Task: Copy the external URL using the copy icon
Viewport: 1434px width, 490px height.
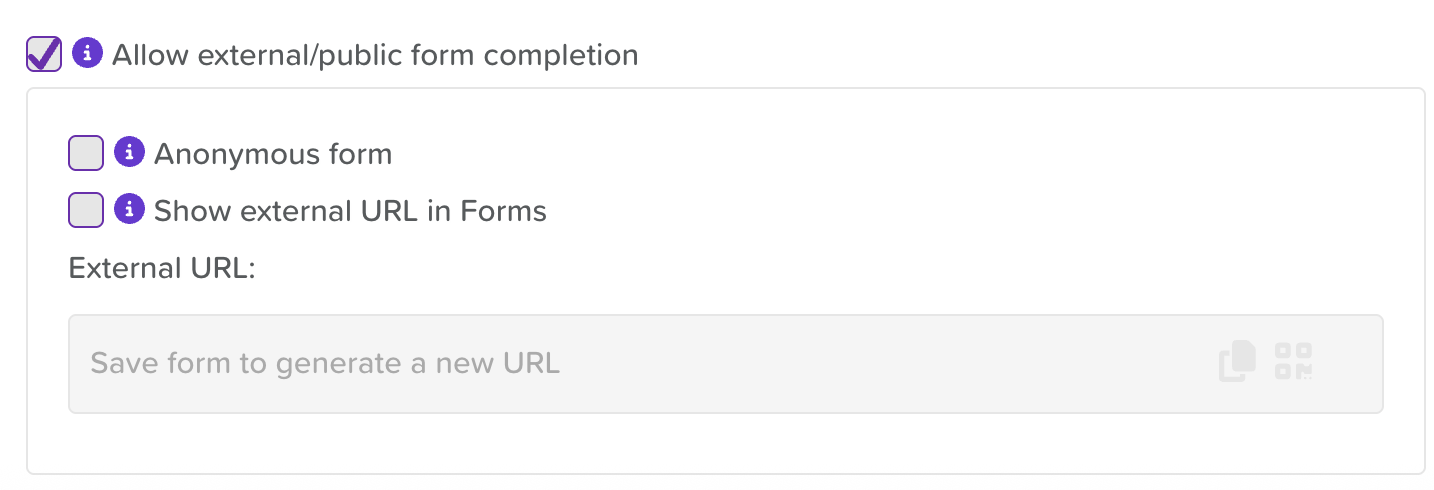Action: point(1238,361)
